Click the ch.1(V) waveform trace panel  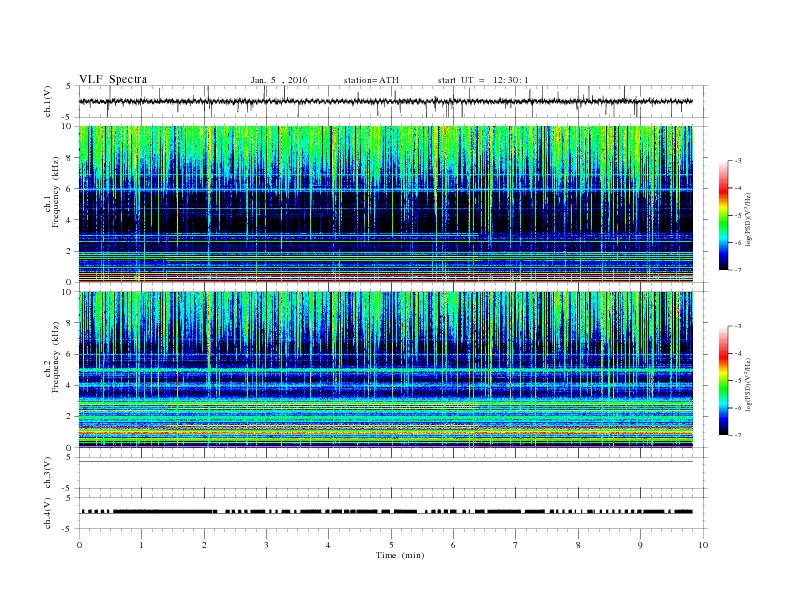pyautogui.click(x=393, y=101)
